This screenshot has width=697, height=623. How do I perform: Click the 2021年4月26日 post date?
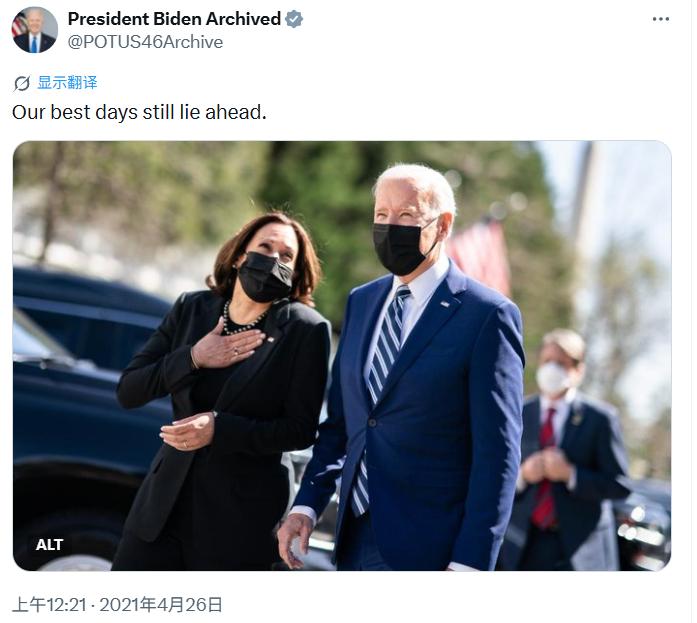[160, 605]
